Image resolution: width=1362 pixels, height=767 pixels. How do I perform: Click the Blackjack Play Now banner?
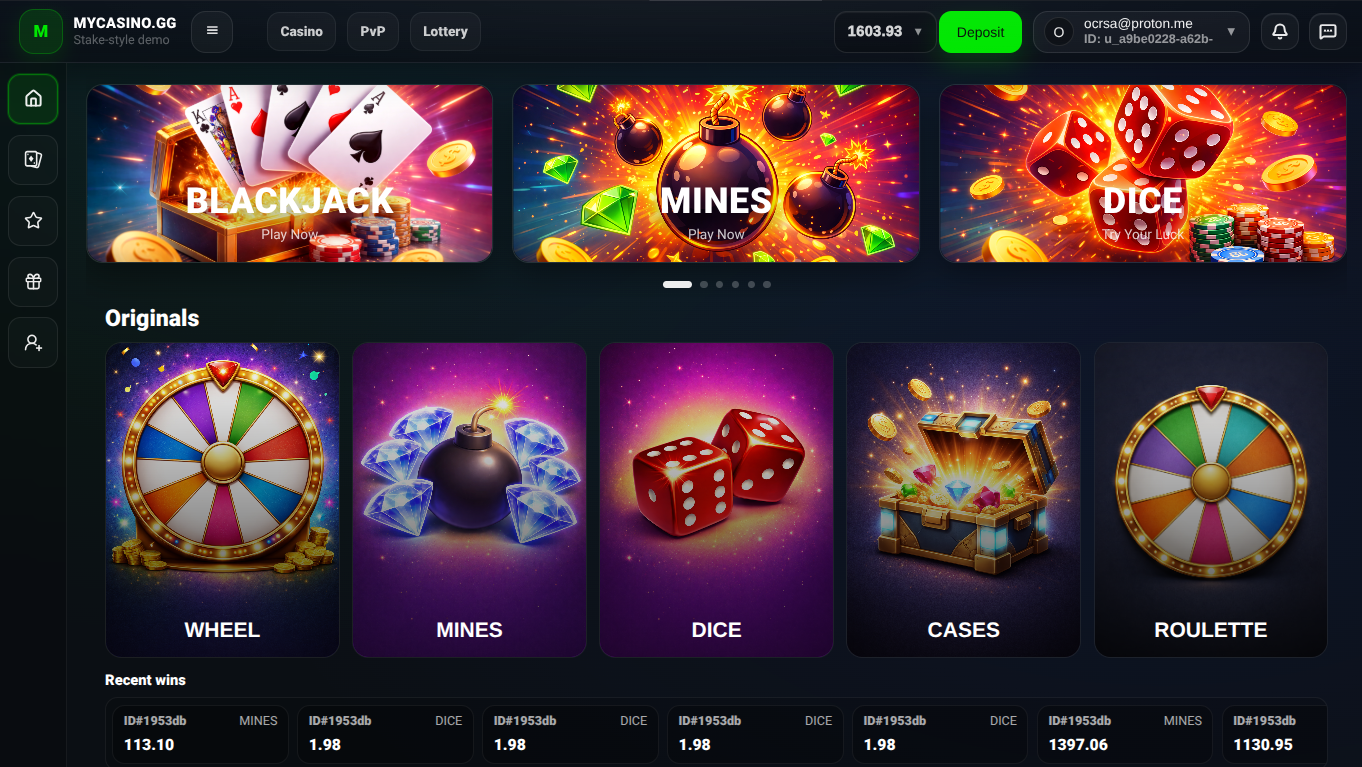tap(290, 173)
